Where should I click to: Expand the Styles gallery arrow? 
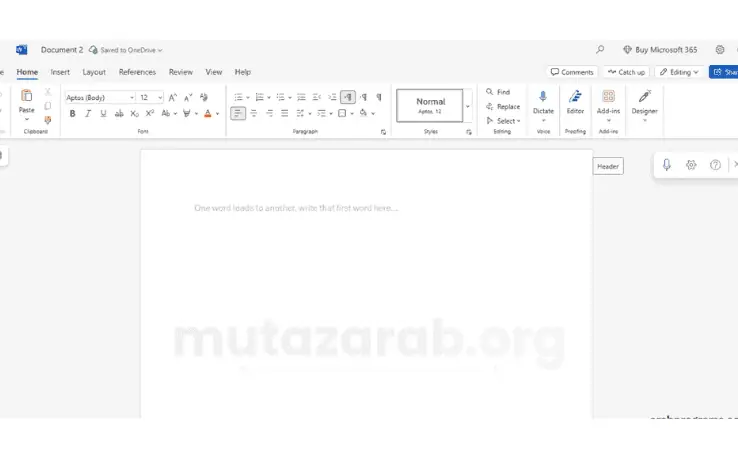[x=468, y=106]
